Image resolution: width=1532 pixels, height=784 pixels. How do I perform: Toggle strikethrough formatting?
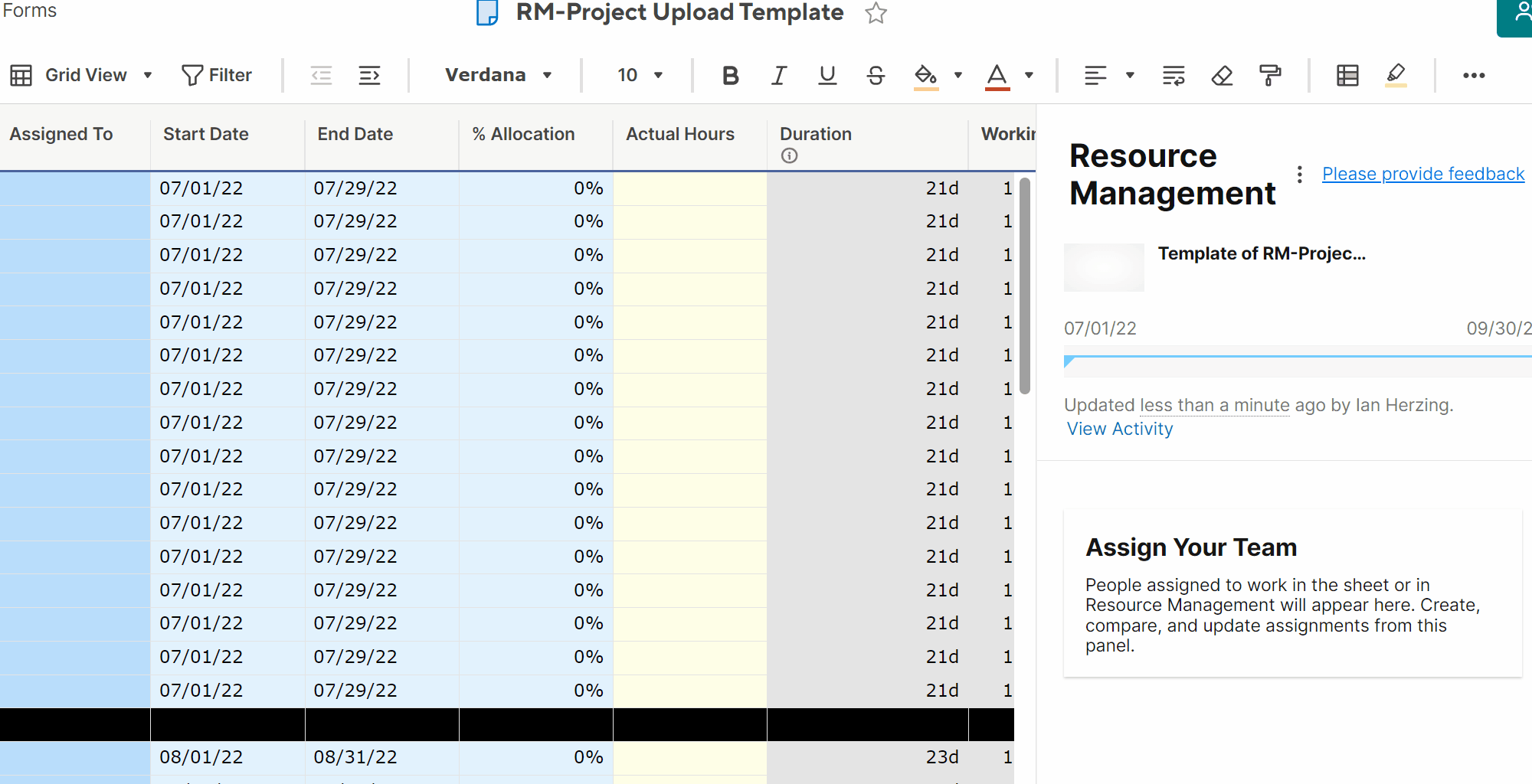tap(876, 75)
